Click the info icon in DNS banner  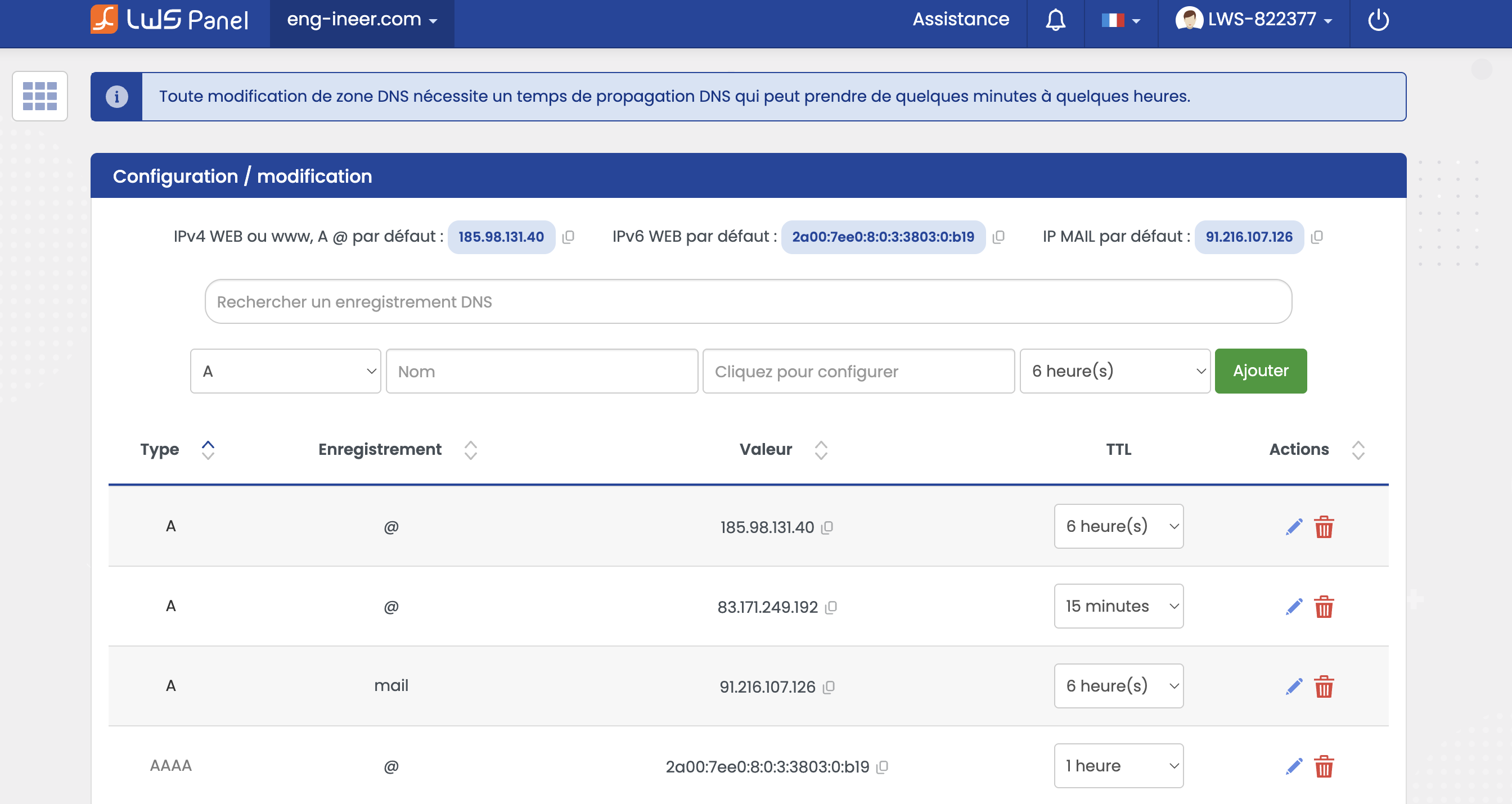coord(116,97)
